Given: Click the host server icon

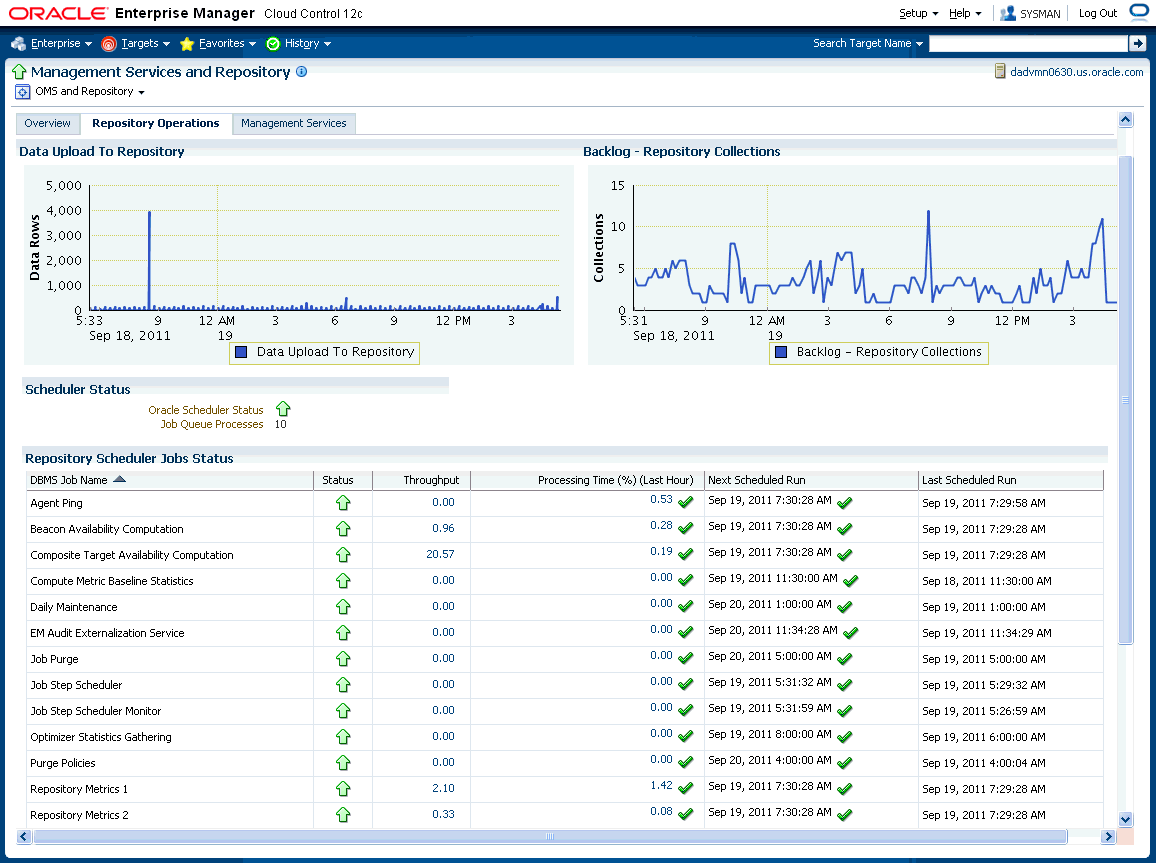Looking at the screenshot, I should coord(1000,71).
